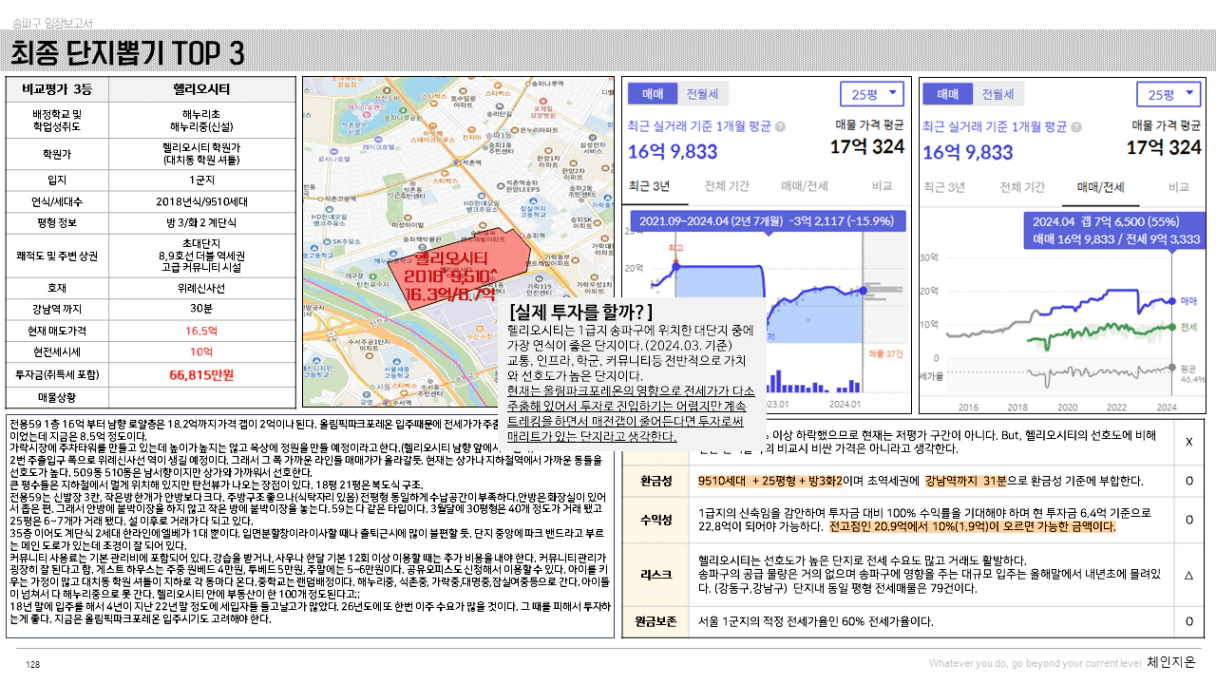Image resolution: width=1216 pixels, height=684 pixels.
Task: Click the 서울세종 고등학교 marker on the map
Action: click(x=397, y=361)
